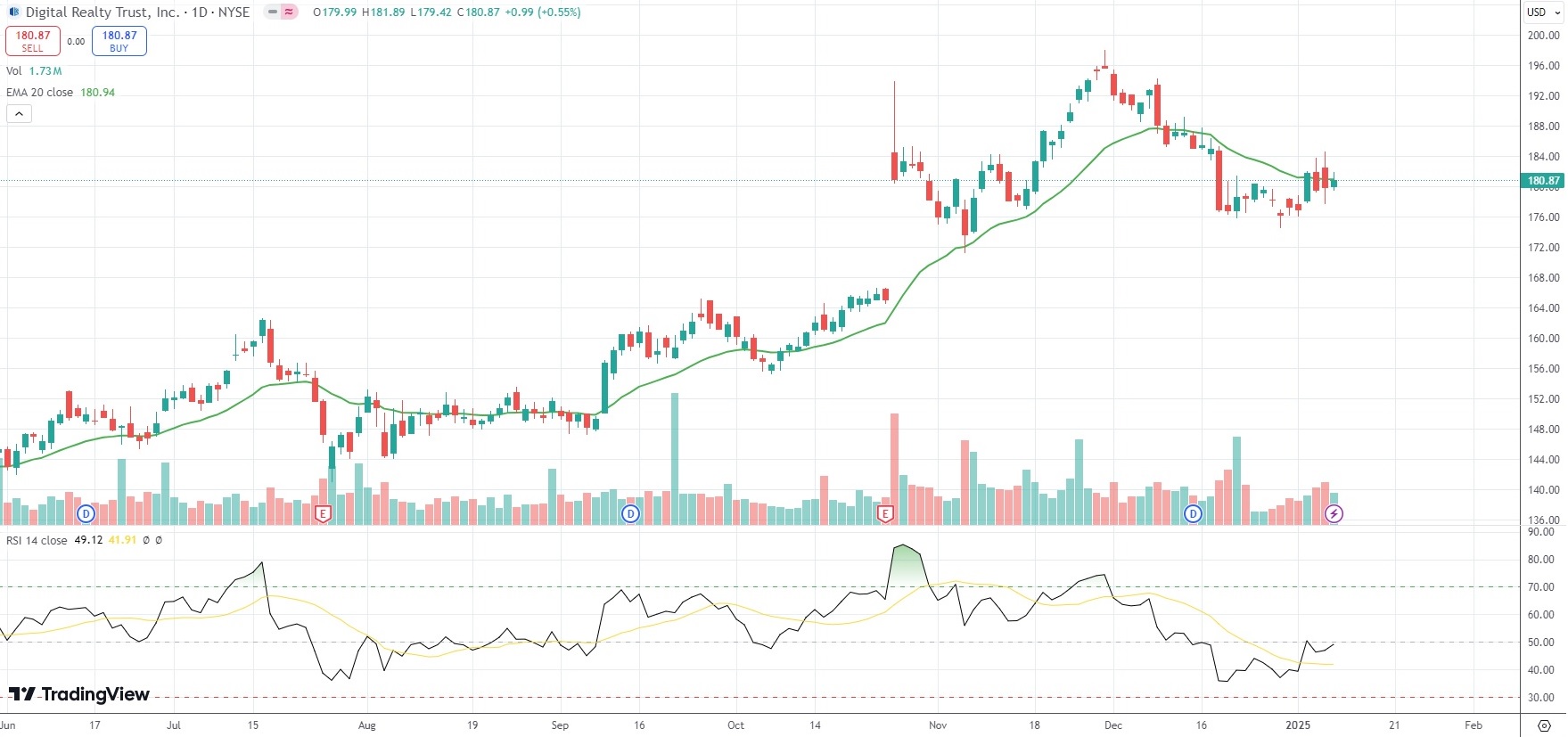Click the purple lightning upcoming event icon
This screenshot has height=737, width=1568.
point(1334,513)
